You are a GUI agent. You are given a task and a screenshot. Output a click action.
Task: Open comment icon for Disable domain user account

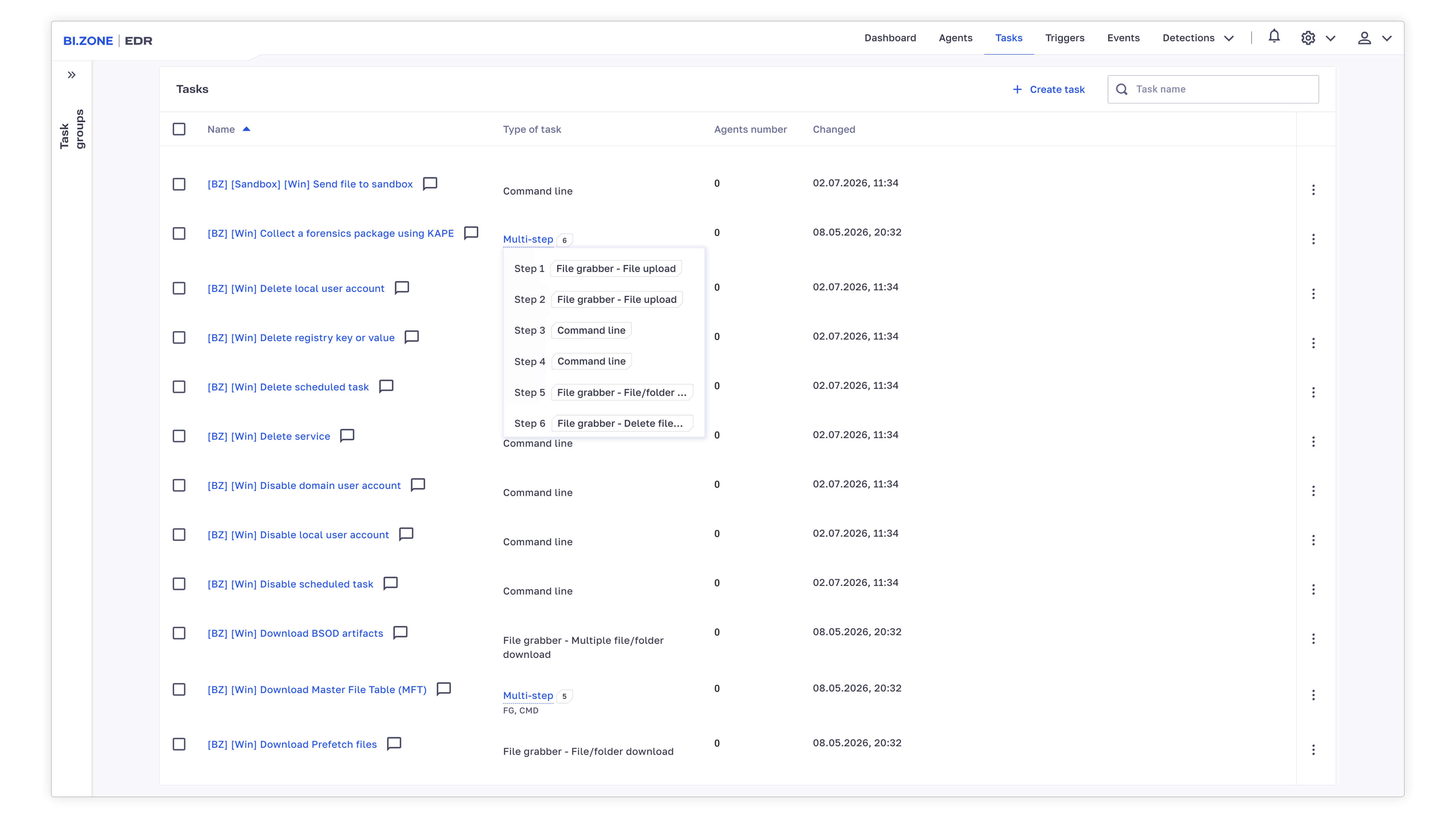click(x=418, y=485)
